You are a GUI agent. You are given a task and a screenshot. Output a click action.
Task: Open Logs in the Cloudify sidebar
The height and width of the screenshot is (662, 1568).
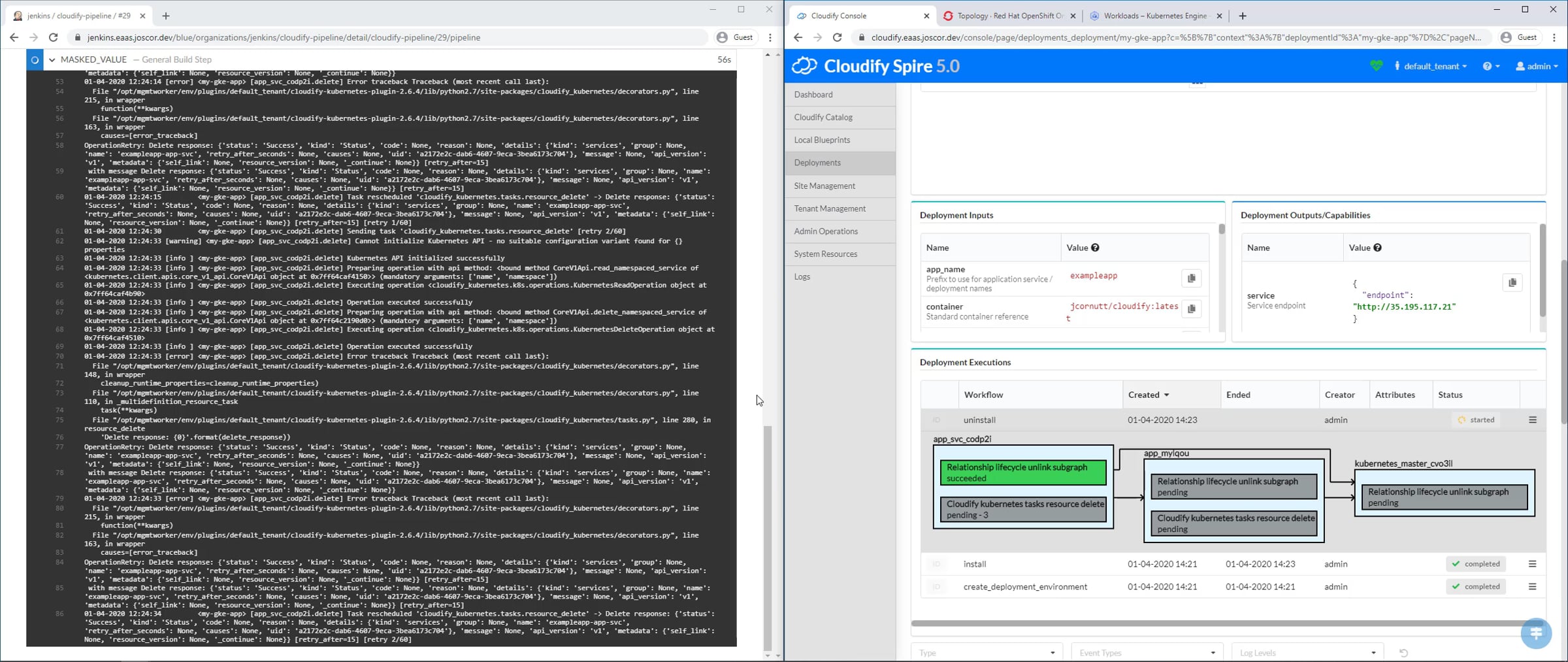840,277
